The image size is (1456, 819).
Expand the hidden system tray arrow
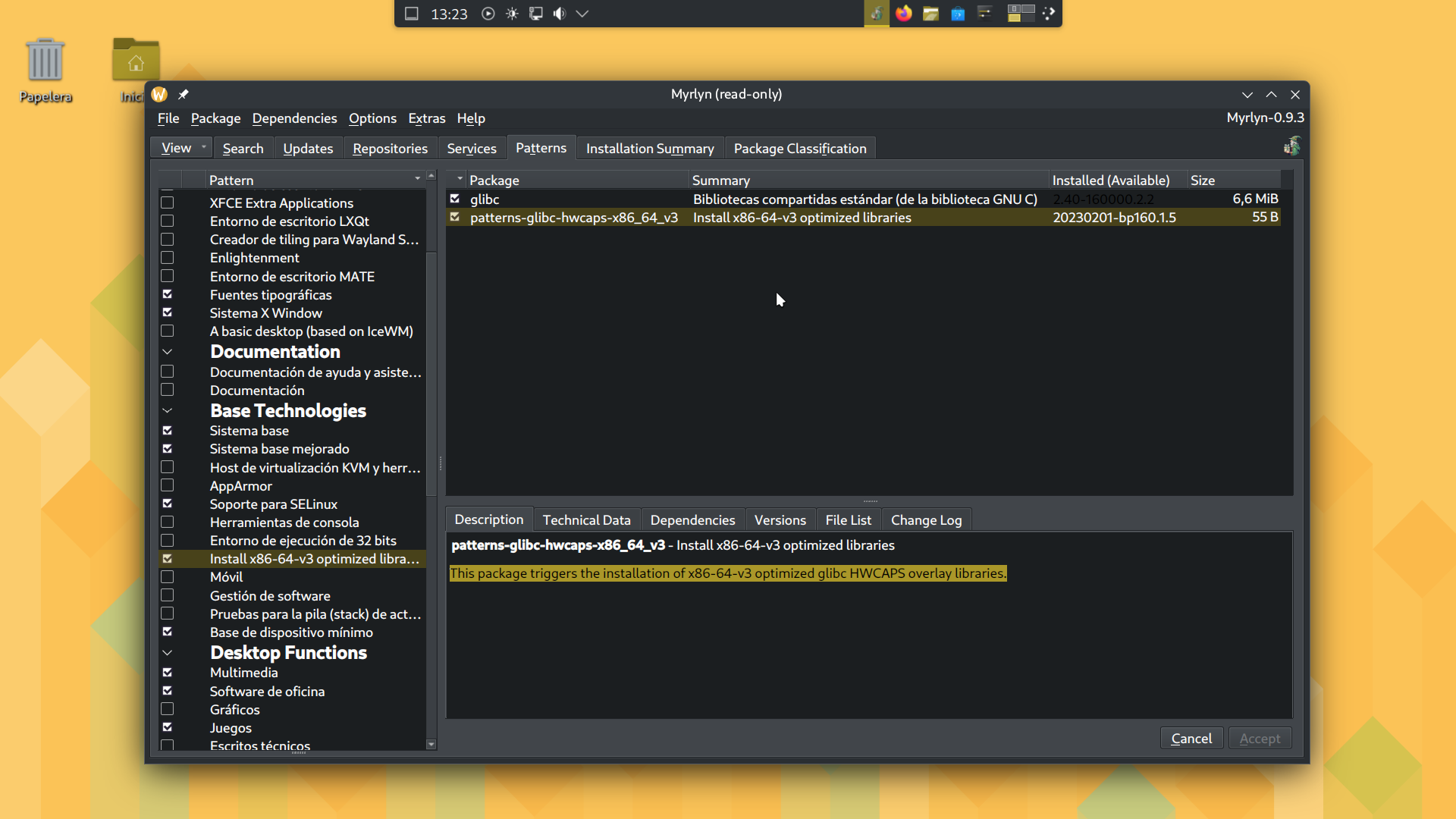(x=582, y=14)
